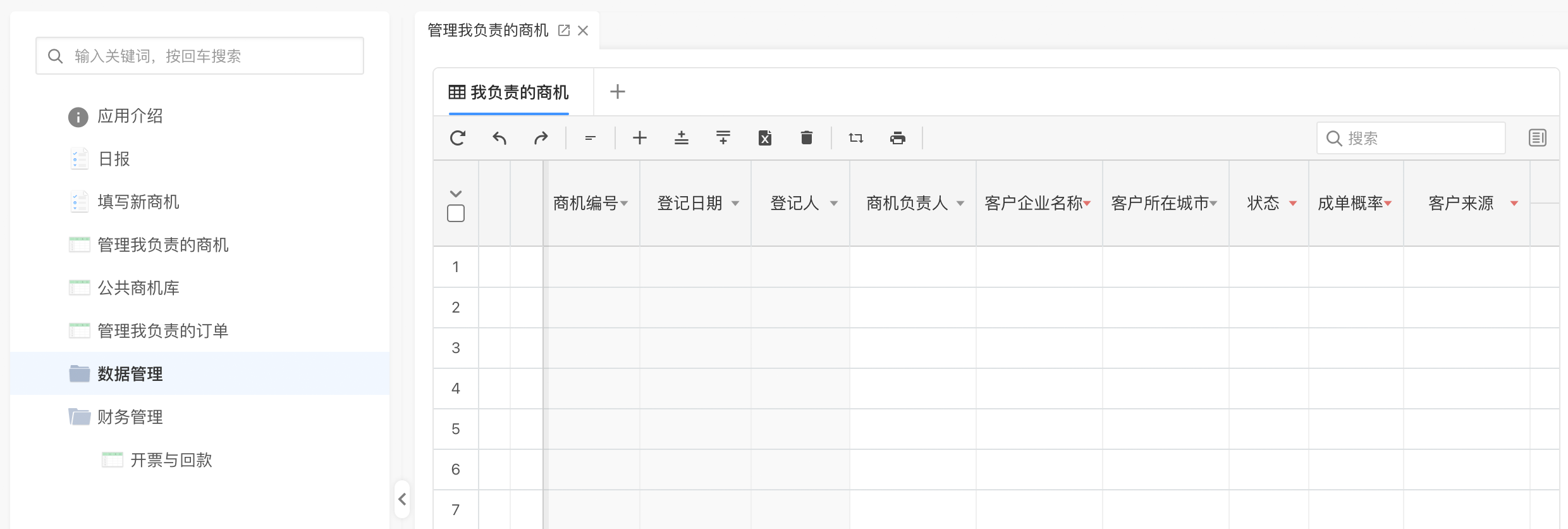Open the 客户来源 column dropdown
Screen dimensions: 1568x529
coord(1514,203)
